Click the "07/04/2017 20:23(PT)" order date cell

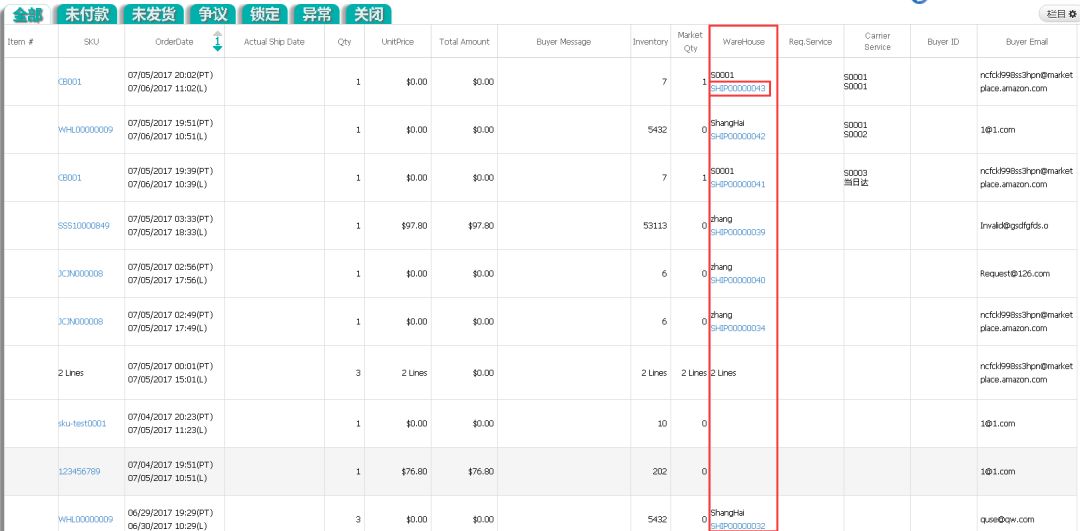coord(171,417)
